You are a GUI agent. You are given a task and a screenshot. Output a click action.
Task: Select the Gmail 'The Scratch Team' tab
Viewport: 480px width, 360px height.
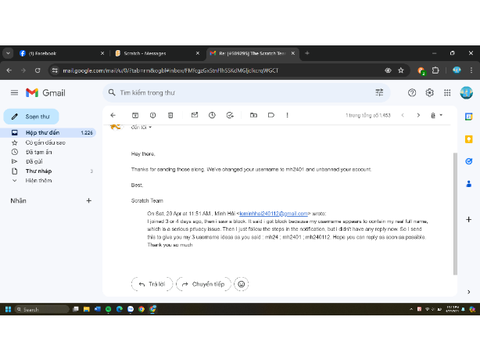[253, 53]
